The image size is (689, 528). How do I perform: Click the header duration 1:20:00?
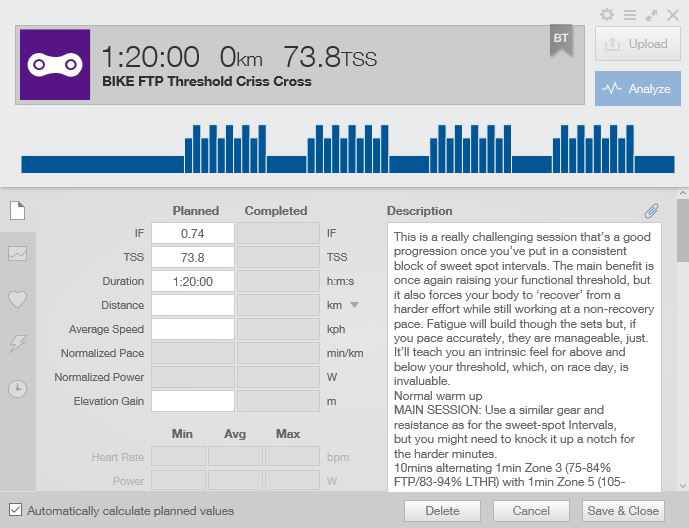pyautogui.click(x=150, y=57)
